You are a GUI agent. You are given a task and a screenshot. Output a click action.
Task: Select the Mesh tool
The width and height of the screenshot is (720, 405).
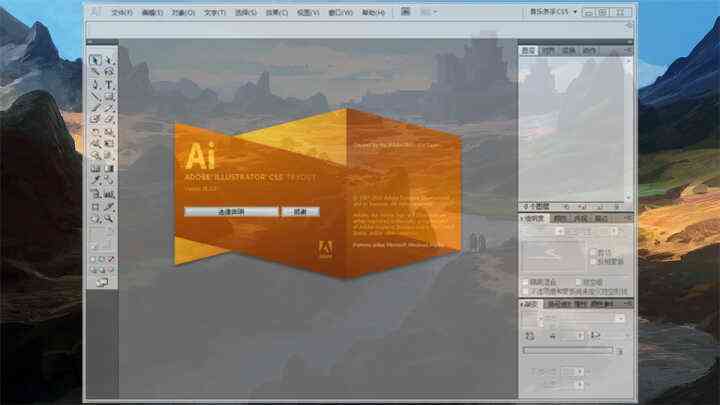(95, 168)
